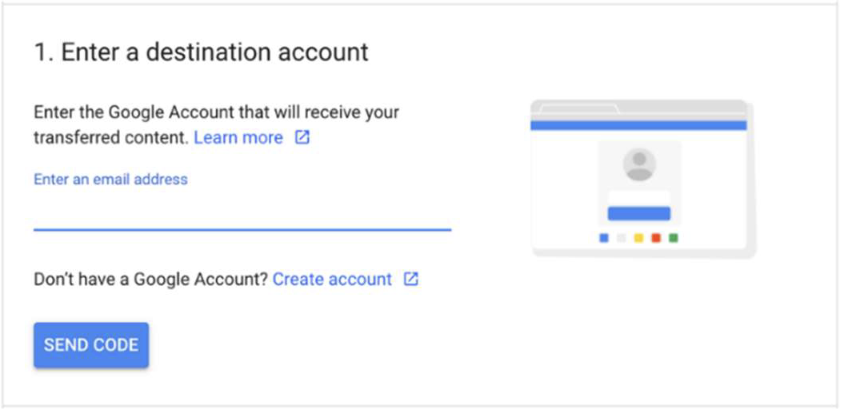Click the "1. Enter a destination account" heading

[x=201, y=52]
